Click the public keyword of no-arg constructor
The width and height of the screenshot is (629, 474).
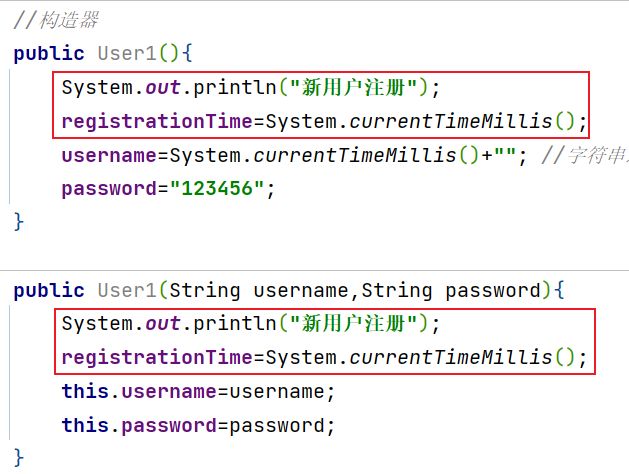(49, 54)
